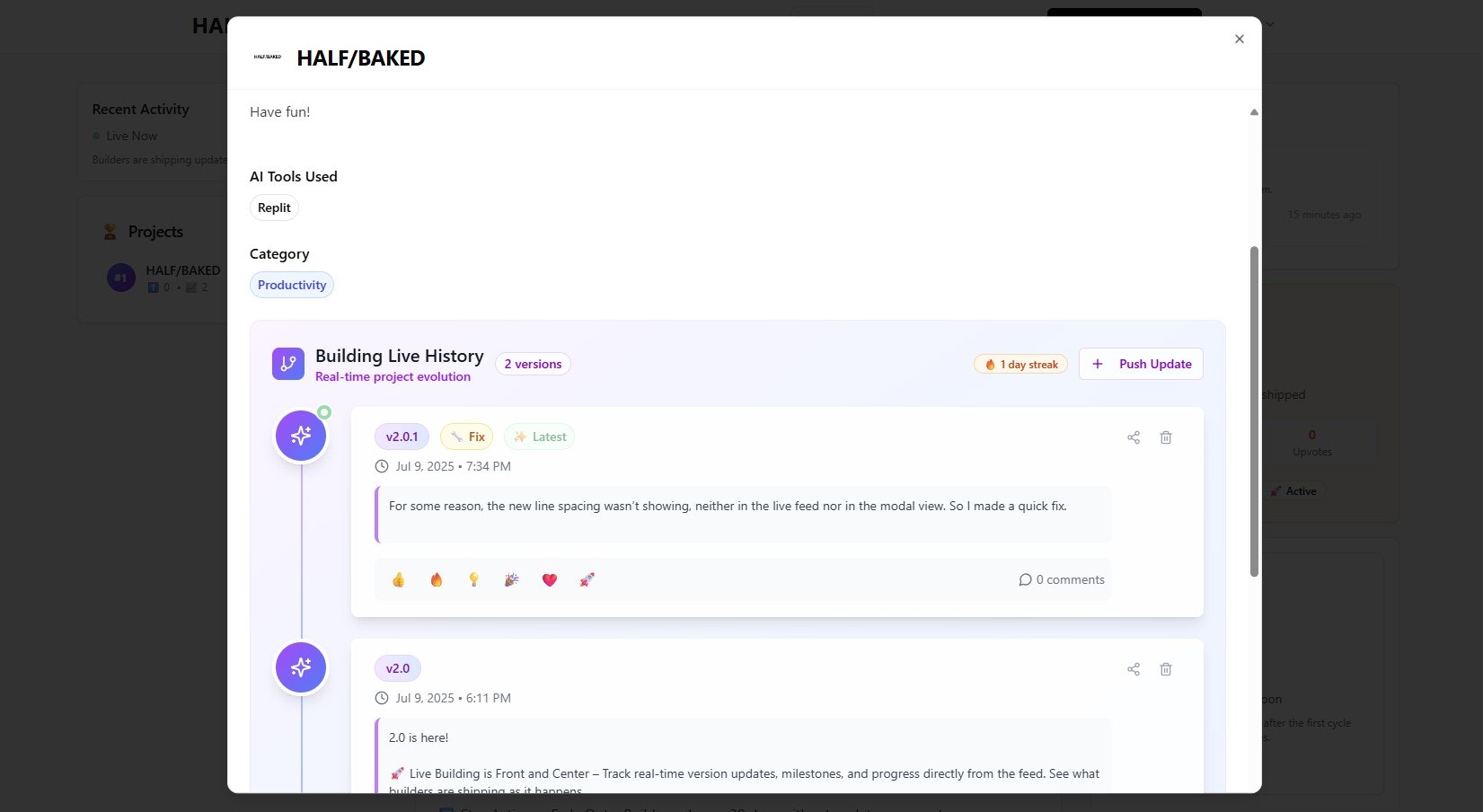React with heart emoji on v2.0.1
This screenshot has height=812, width=1483.
tap(550, 579)
